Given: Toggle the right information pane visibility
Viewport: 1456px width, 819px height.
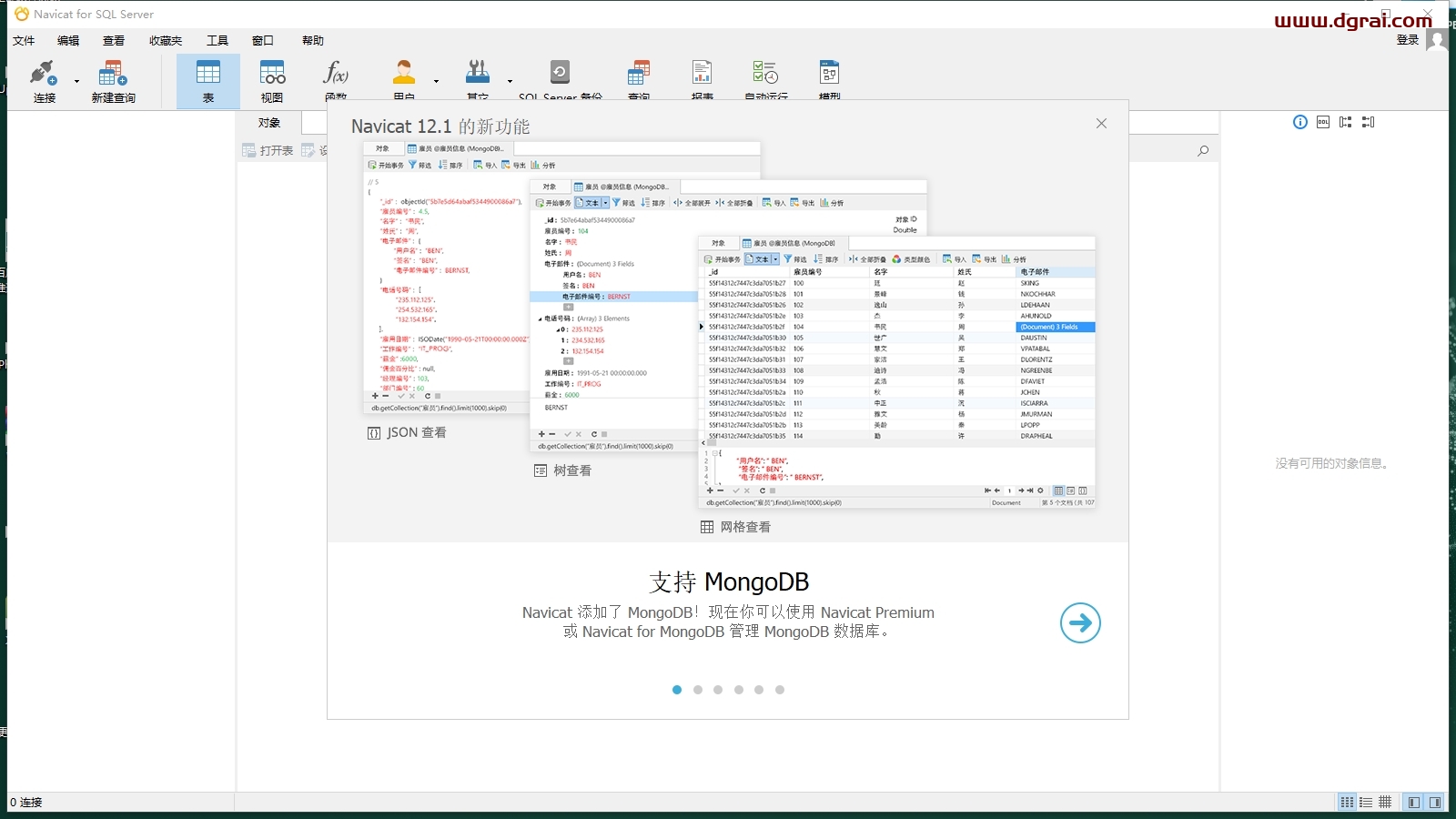Looking at the screenshot, I should (x=1435, y=803).
